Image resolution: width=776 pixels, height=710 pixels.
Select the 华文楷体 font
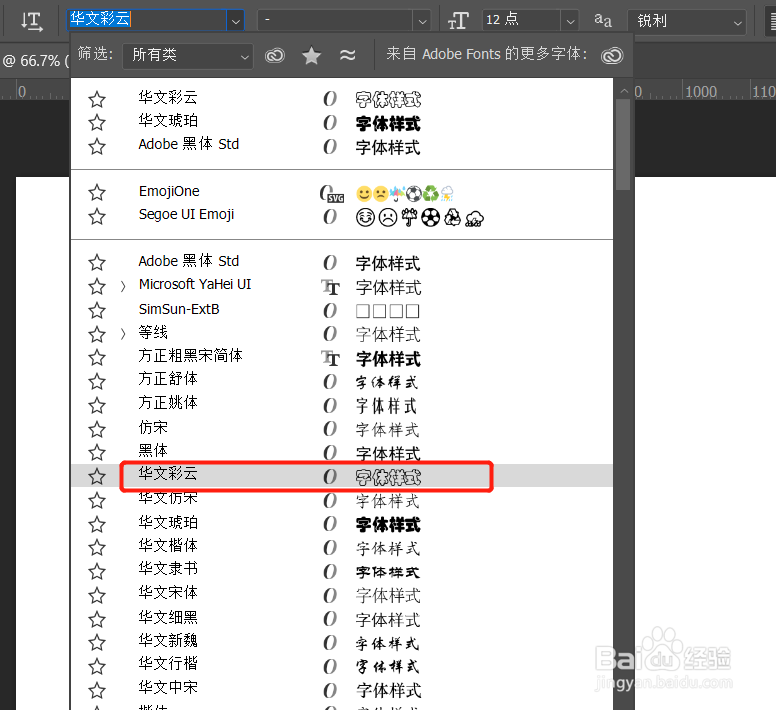[168, 546]
